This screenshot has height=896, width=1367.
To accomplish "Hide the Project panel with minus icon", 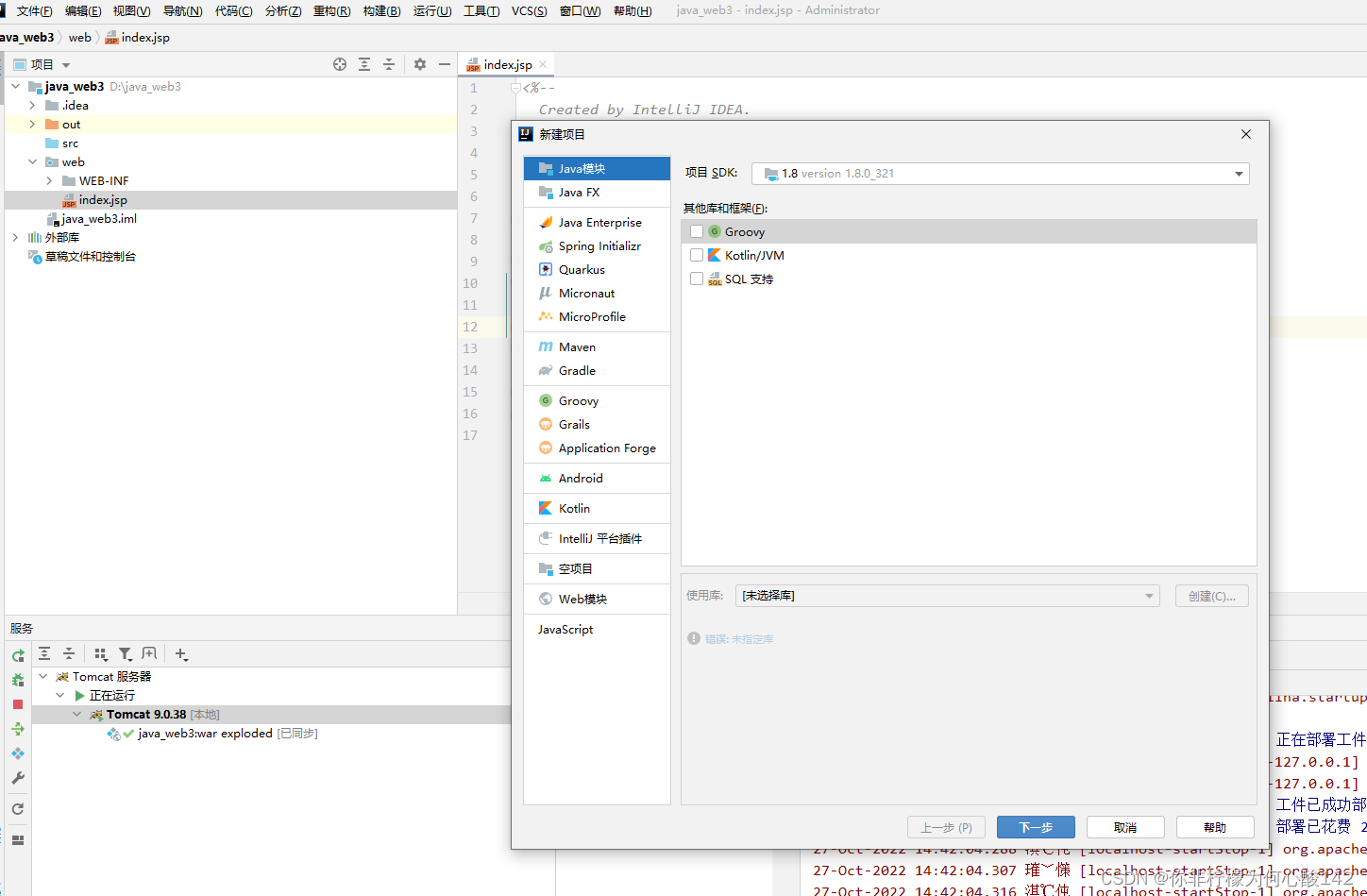I will tap(445, 64).
